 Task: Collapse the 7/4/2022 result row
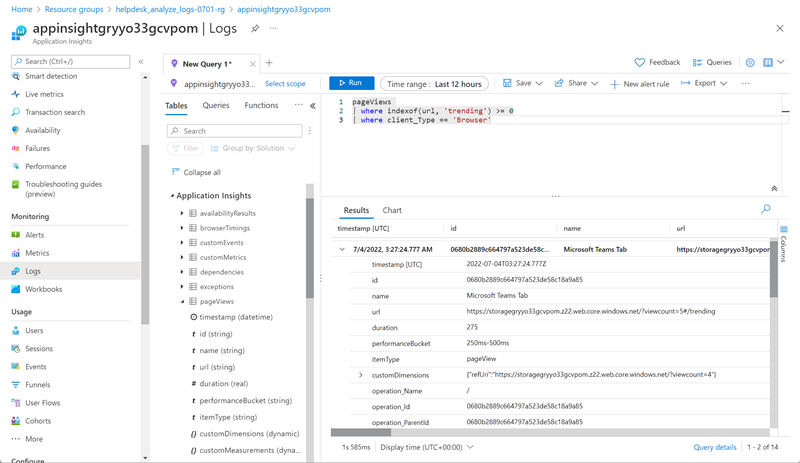click(x=342, y=250)
